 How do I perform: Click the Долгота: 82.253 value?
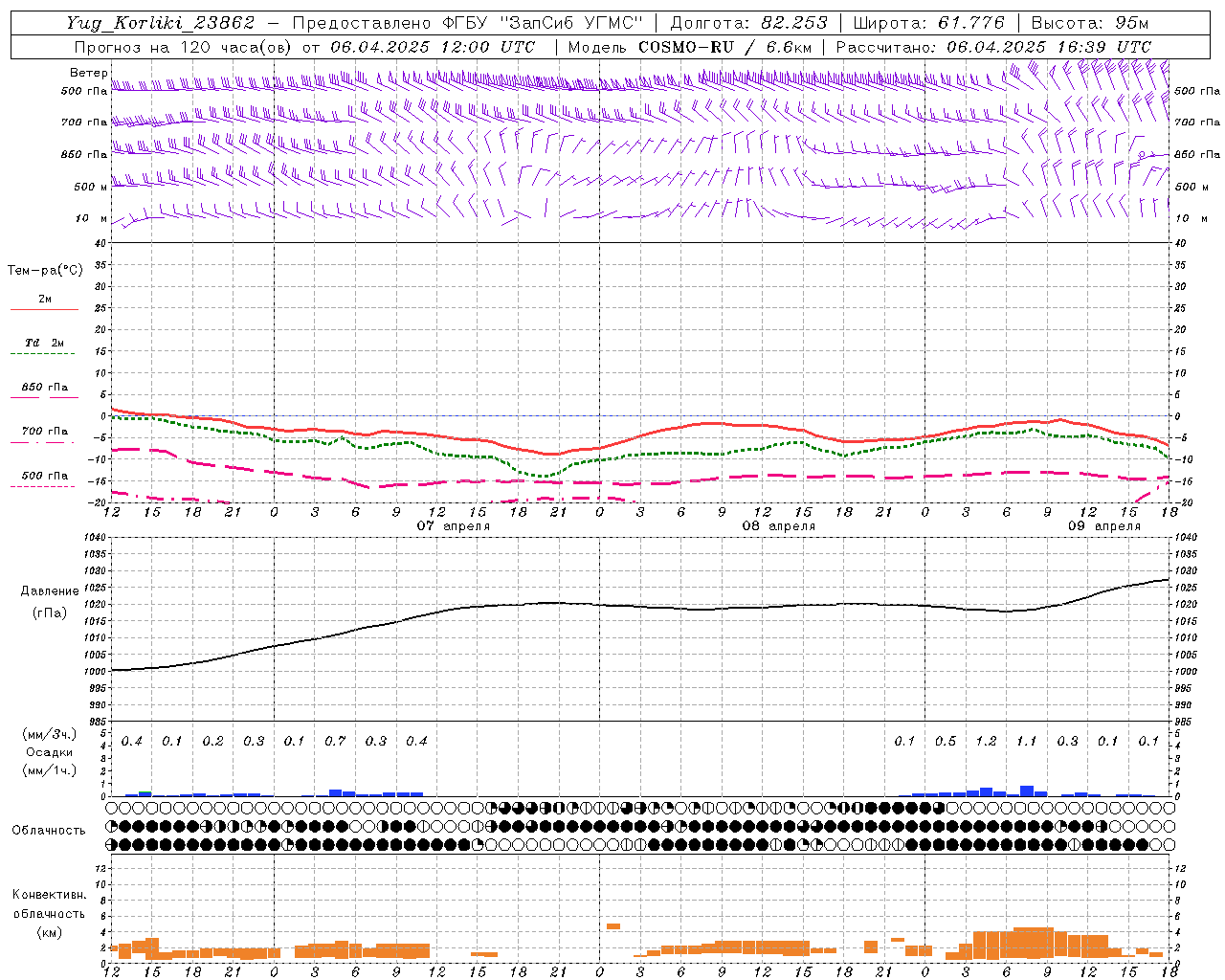(749, 23)
